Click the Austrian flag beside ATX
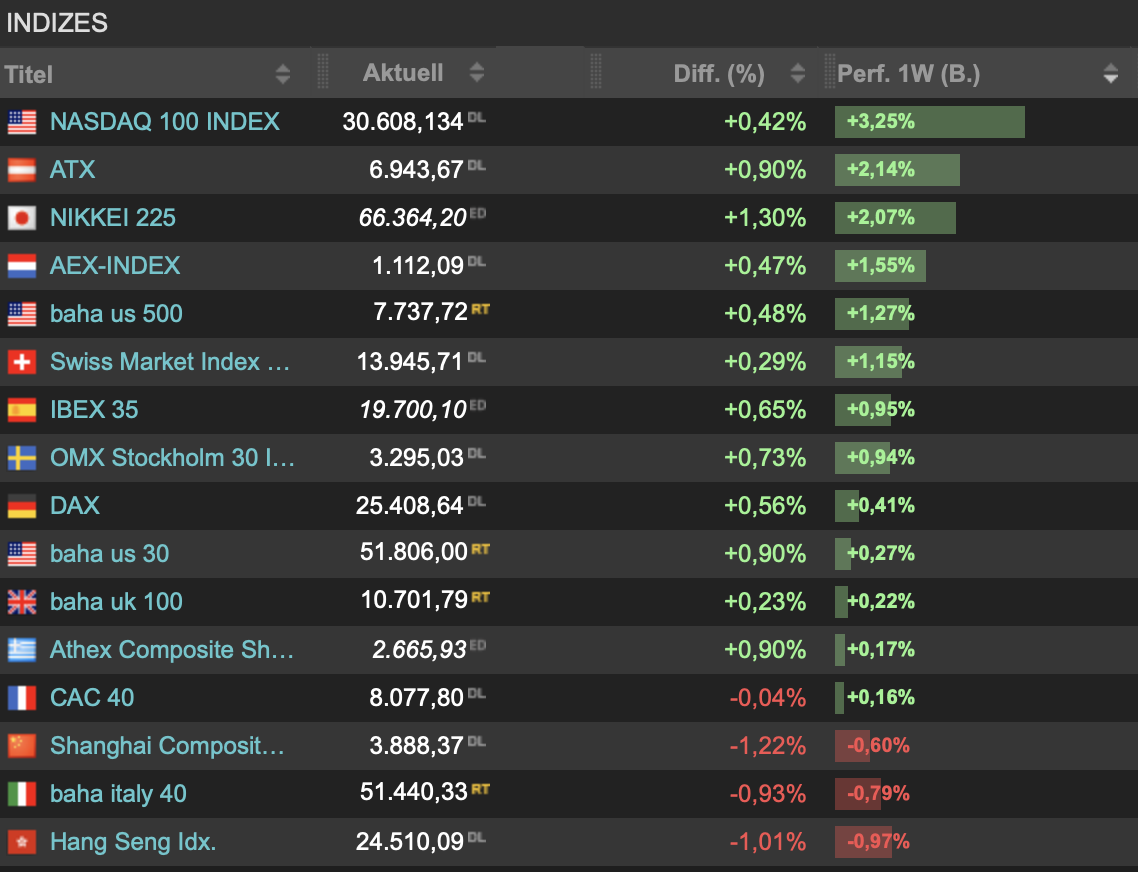 22,170
